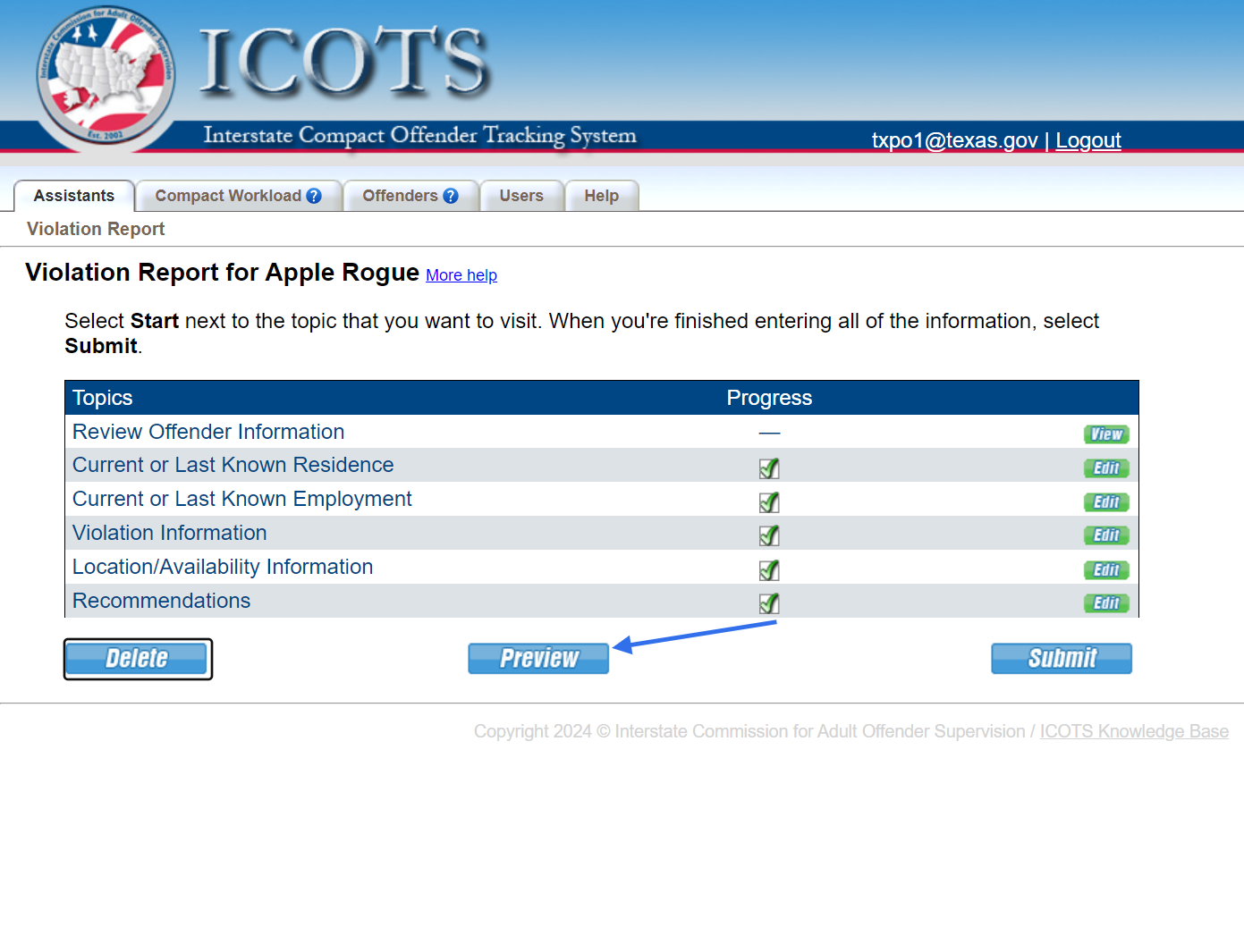Edit Location/Availability Information
This screenshot has width=1244, height=952.
(1106, 570)
